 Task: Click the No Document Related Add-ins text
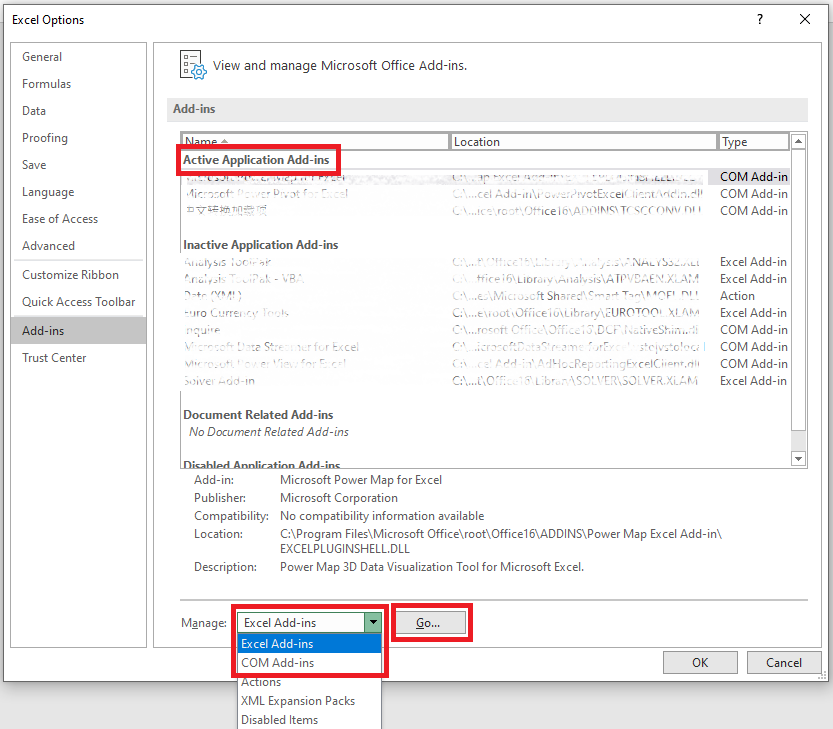click(x=269, y=432)
